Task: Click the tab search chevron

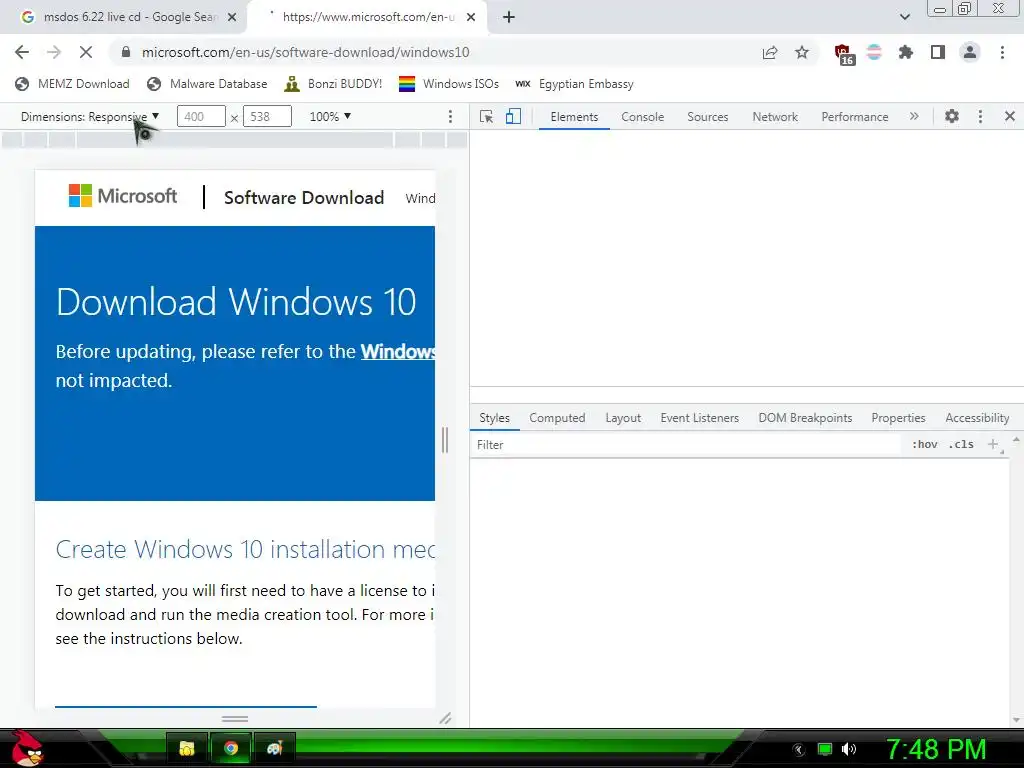Action: (x=904, y=17)
